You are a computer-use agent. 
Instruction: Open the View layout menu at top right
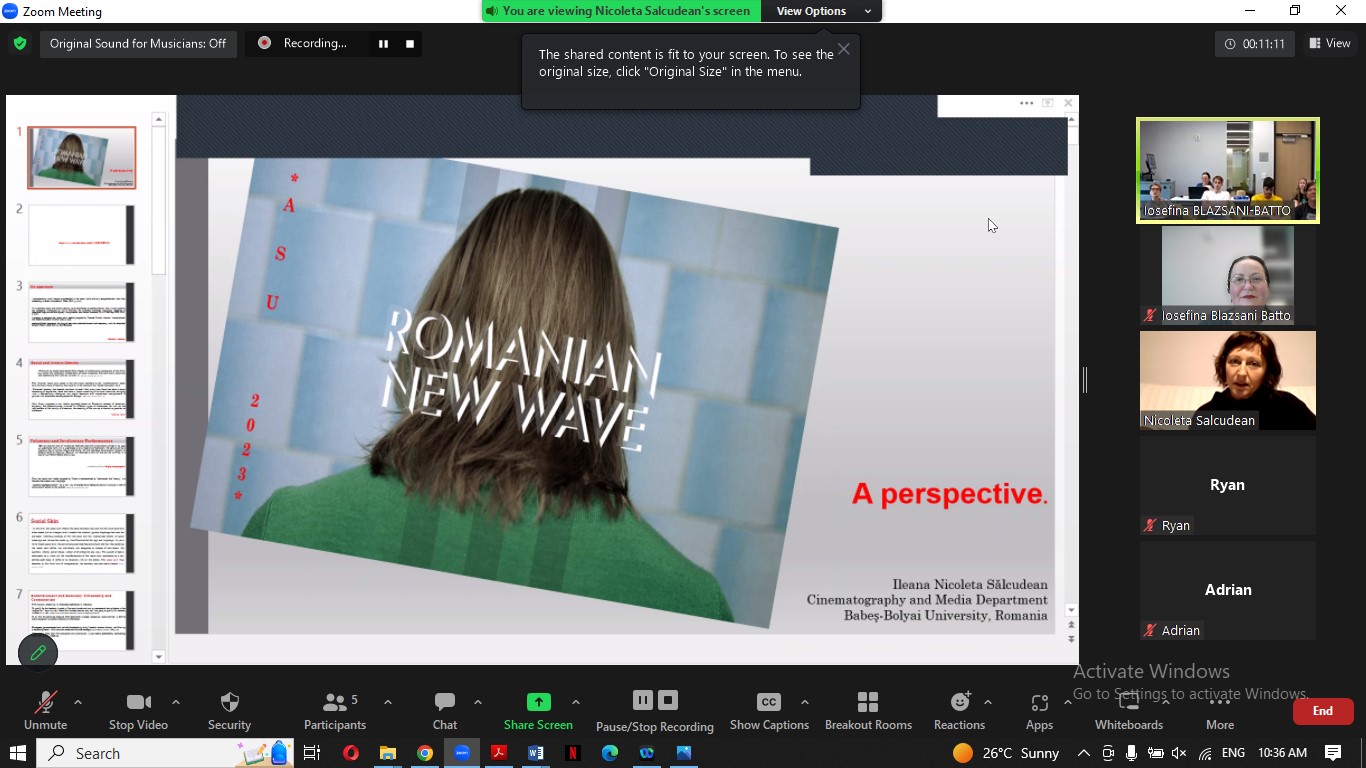pyautogui.click(x=1329, y=43)
